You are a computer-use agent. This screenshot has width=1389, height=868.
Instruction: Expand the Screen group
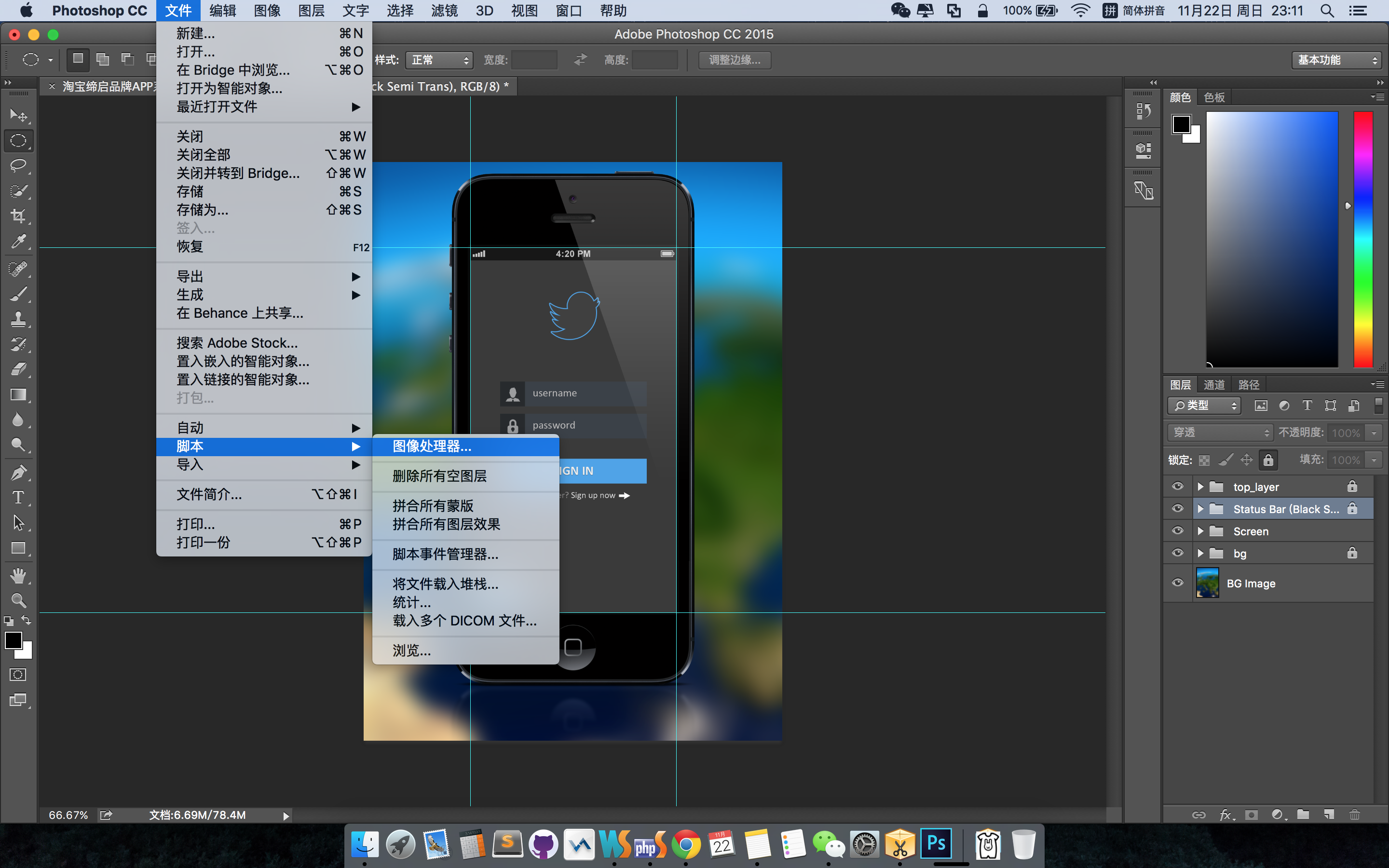(x=1200, y=531)
